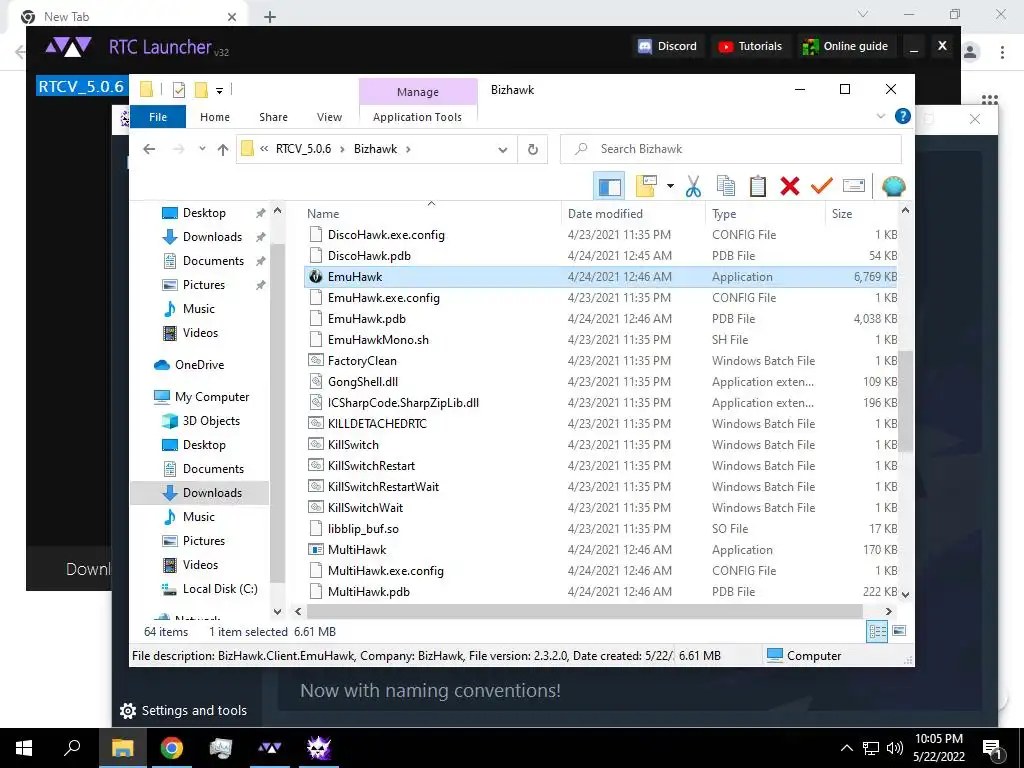The width and height of the screenshot is (1024, 768).
Task: Refresh the Bizhawk folder view
Action: [x=533, y=150]
